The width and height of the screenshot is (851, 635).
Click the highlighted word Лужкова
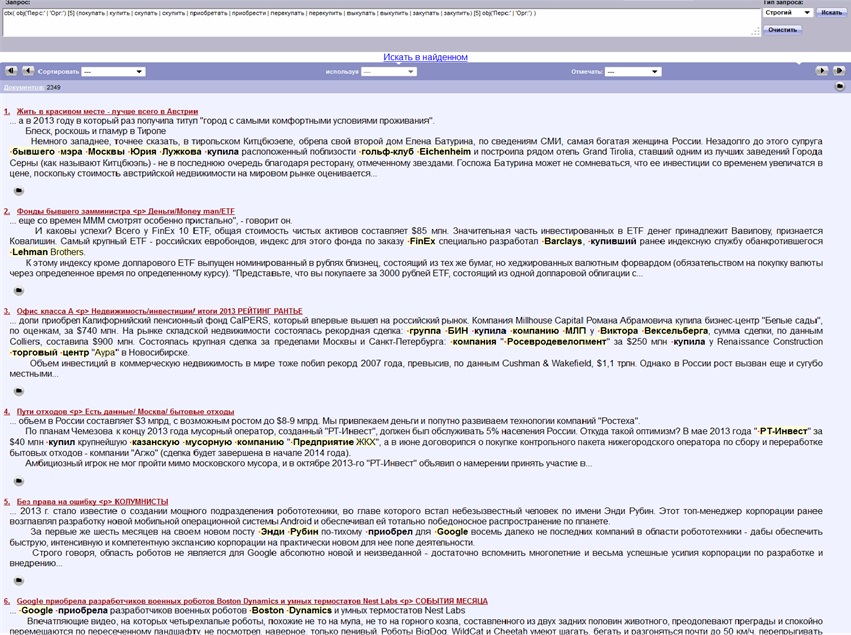coord(181,152)
